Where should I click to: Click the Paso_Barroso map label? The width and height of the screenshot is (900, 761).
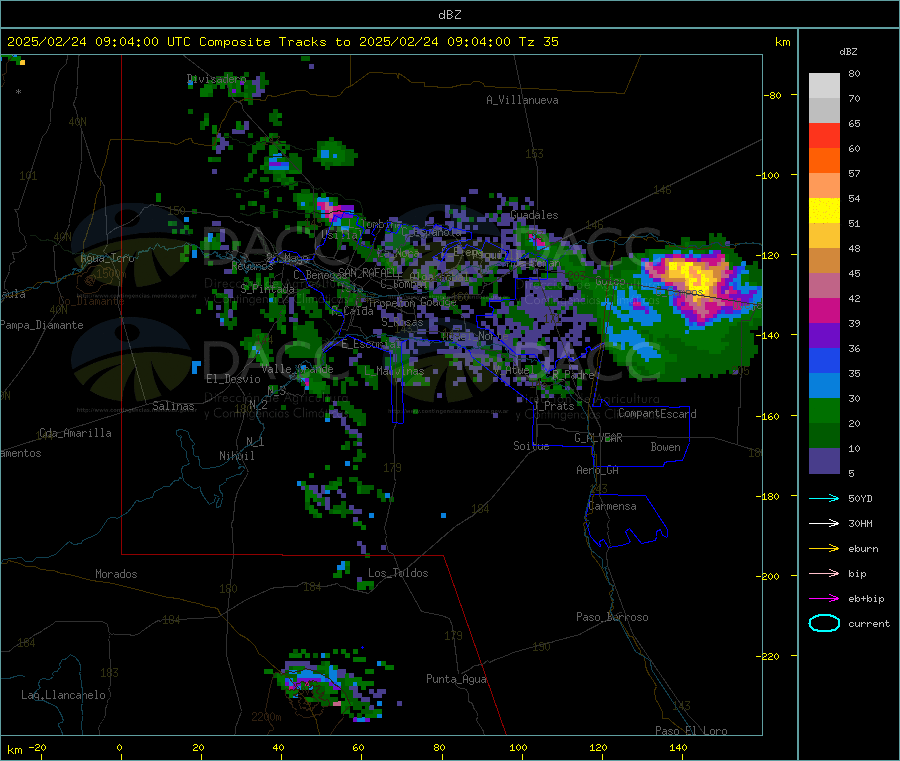pyautogui.click(x=612, y=618)
